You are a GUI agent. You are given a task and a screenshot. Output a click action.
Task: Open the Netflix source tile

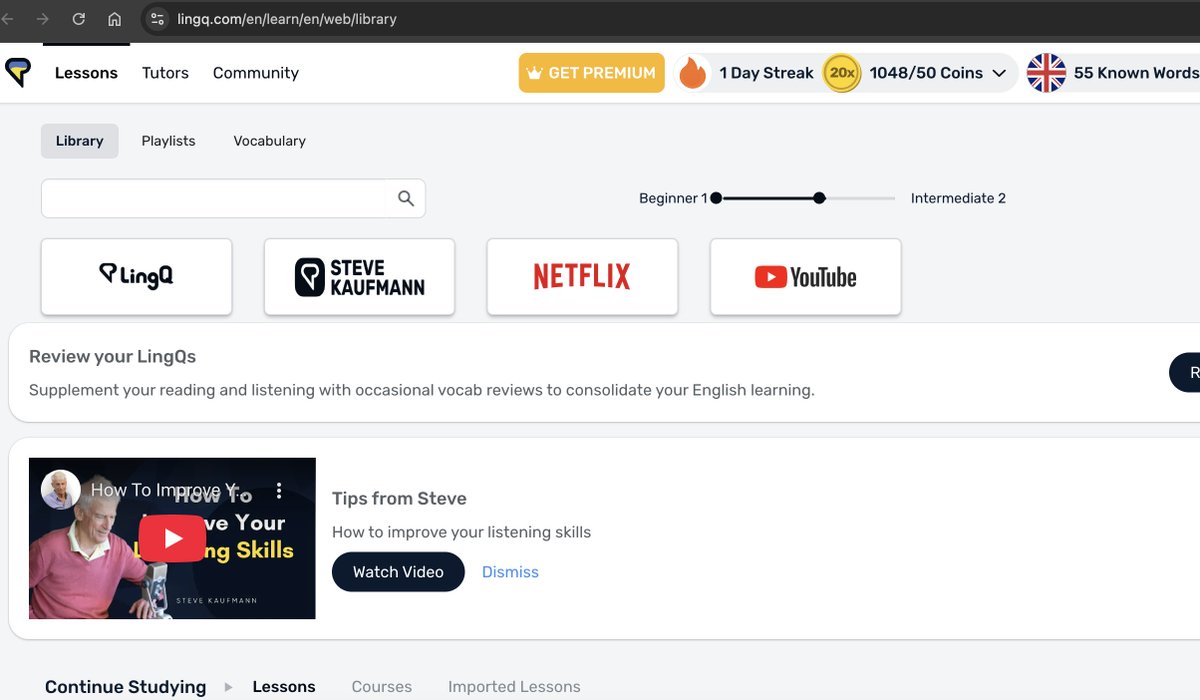coord(582,276)
